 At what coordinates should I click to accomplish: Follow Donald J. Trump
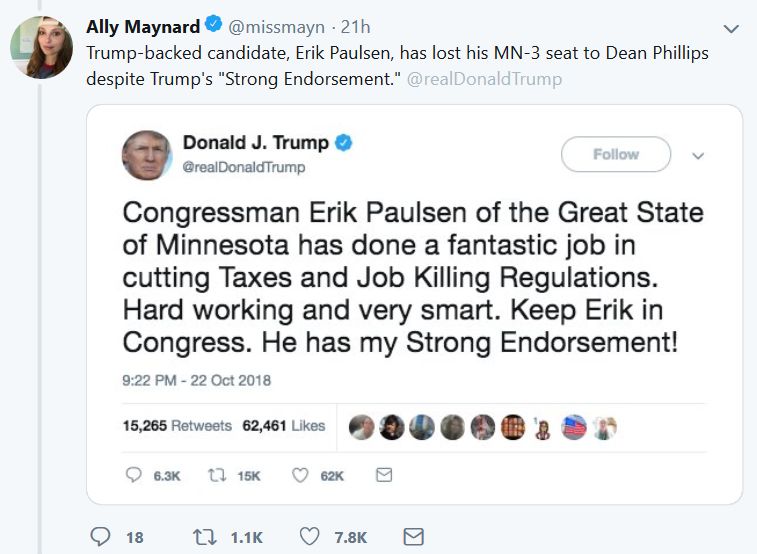click(616, 155)
